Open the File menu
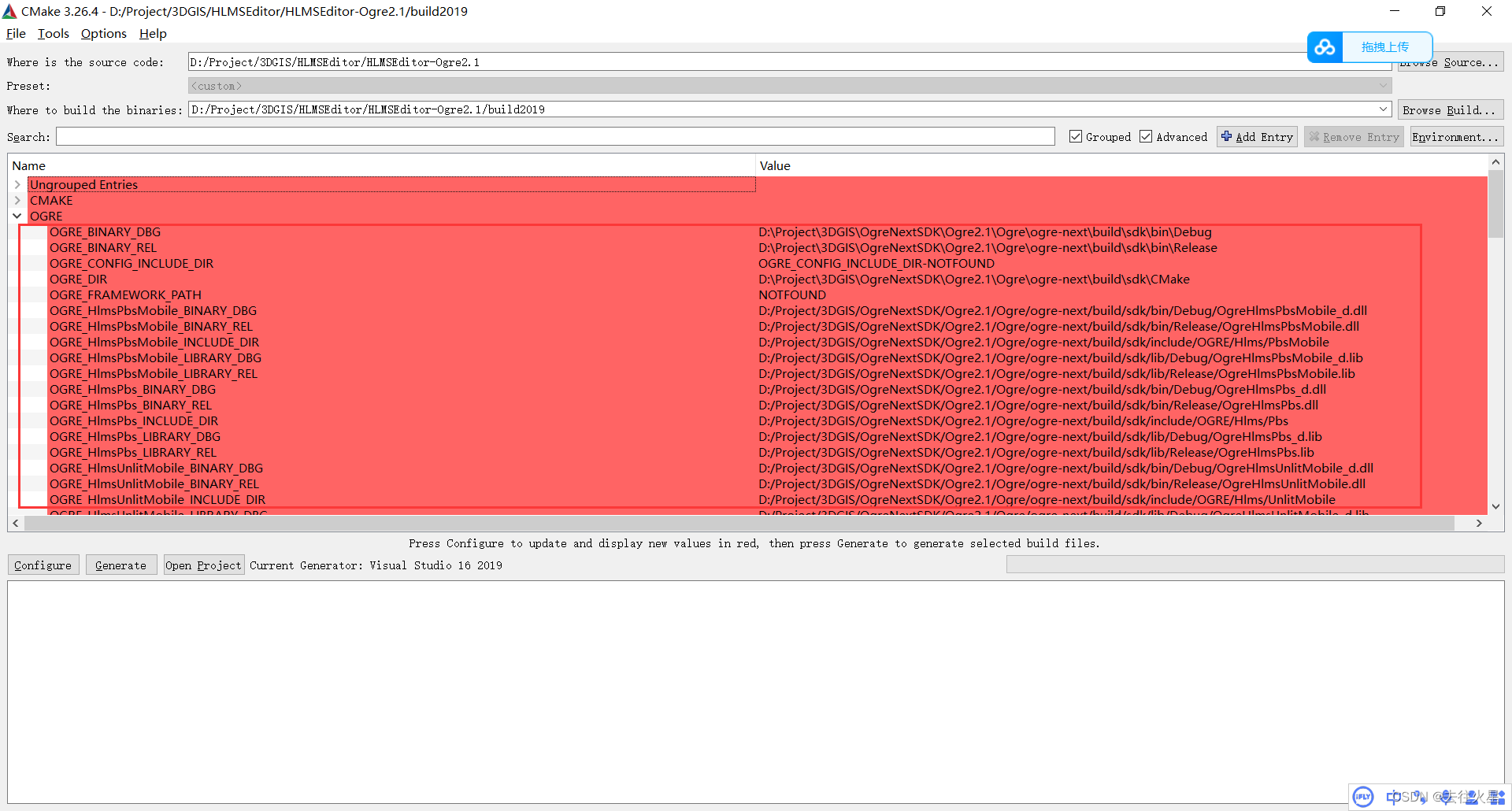The image size is (1512, 811). (16, 33)
